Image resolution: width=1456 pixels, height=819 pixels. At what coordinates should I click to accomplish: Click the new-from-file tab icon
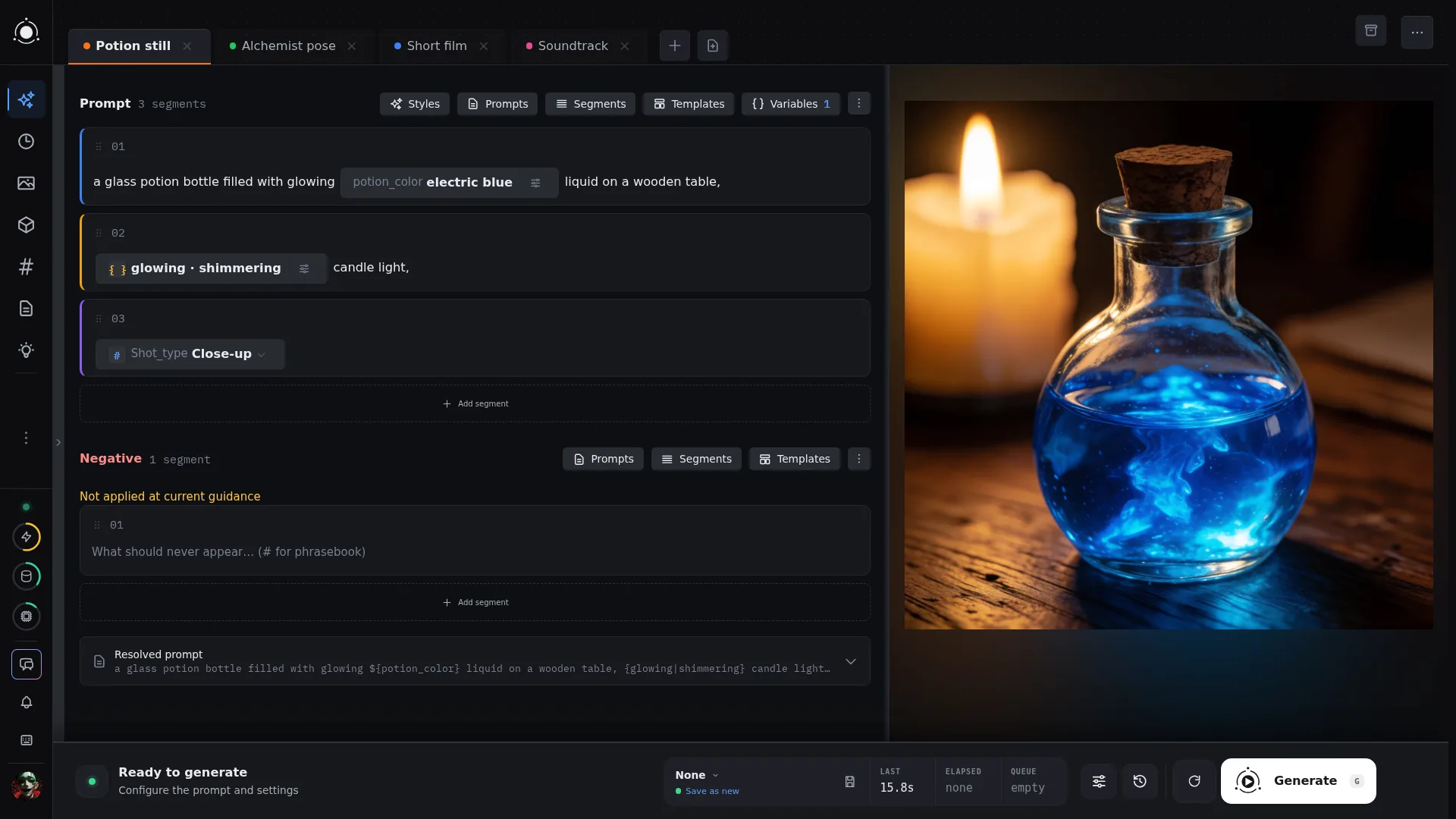713,45
